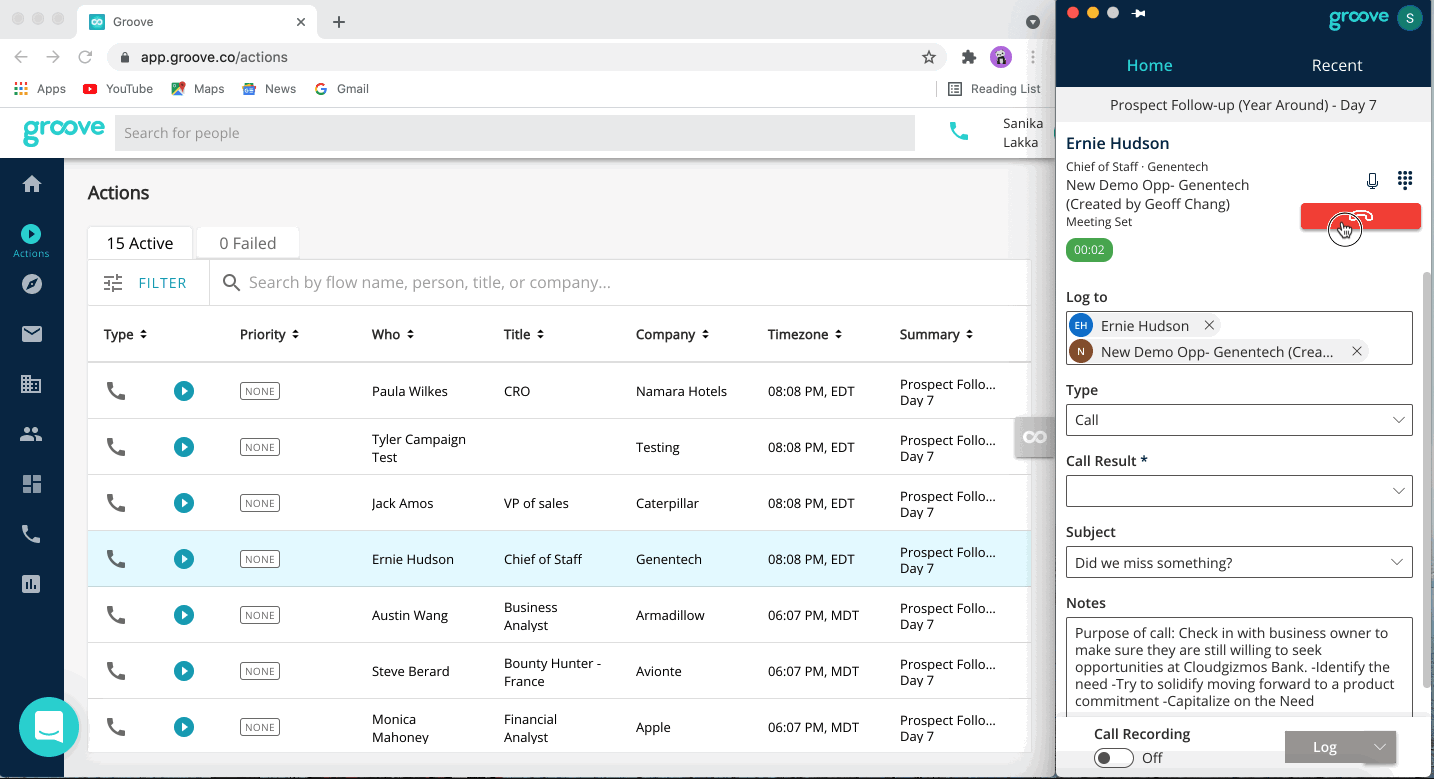The image size is (1434, 779).
Task: Sort by the Title column
Action: pyautogui.click(x=524, y=334)
